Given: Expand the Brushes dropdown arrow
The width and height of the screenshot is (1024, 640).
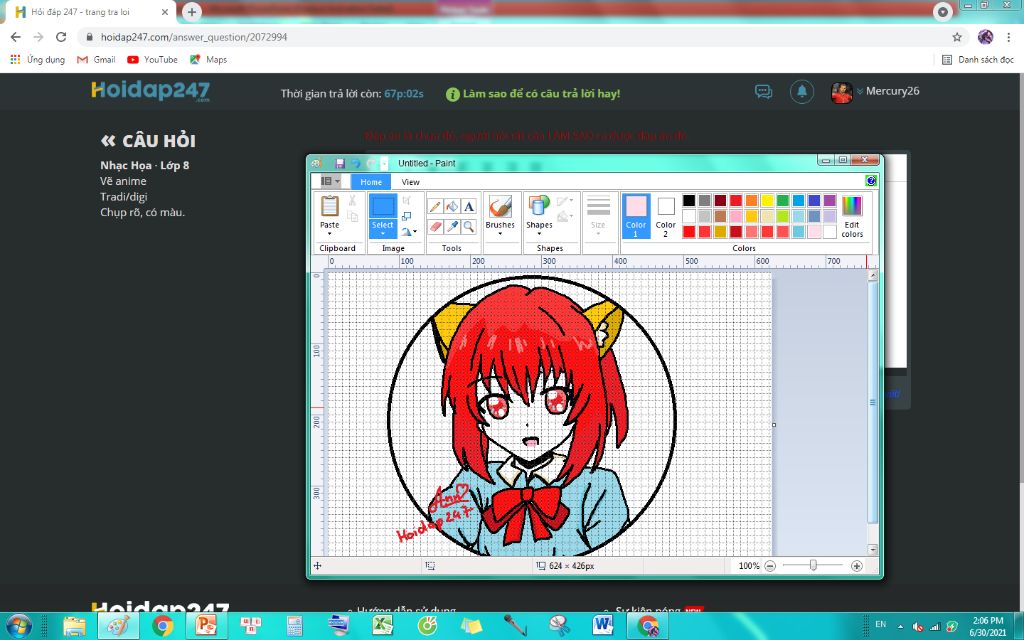Looking at the screenshot, I should point(500,233).
